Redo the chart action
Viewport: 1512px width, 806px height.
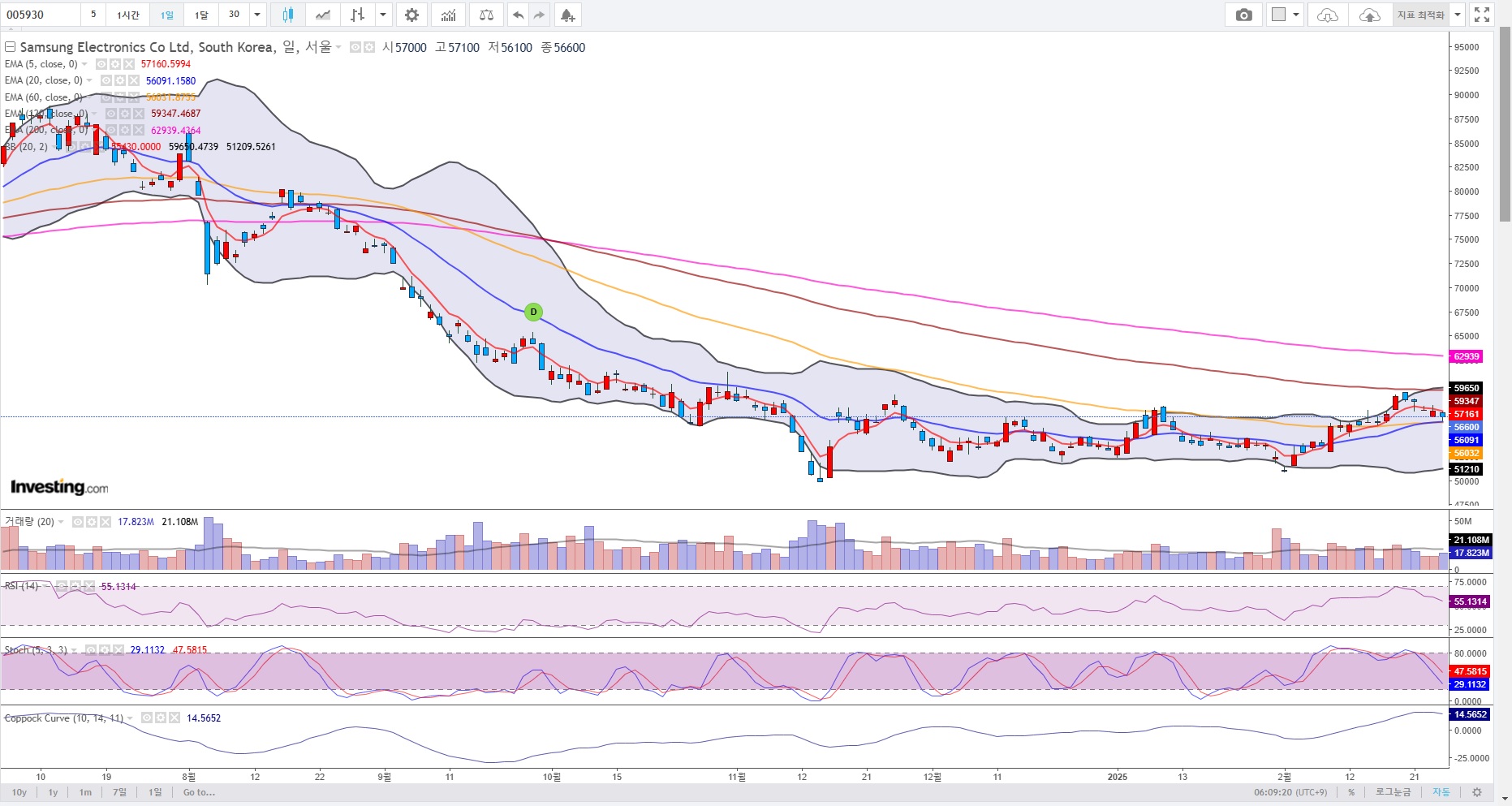pos(540,15)
